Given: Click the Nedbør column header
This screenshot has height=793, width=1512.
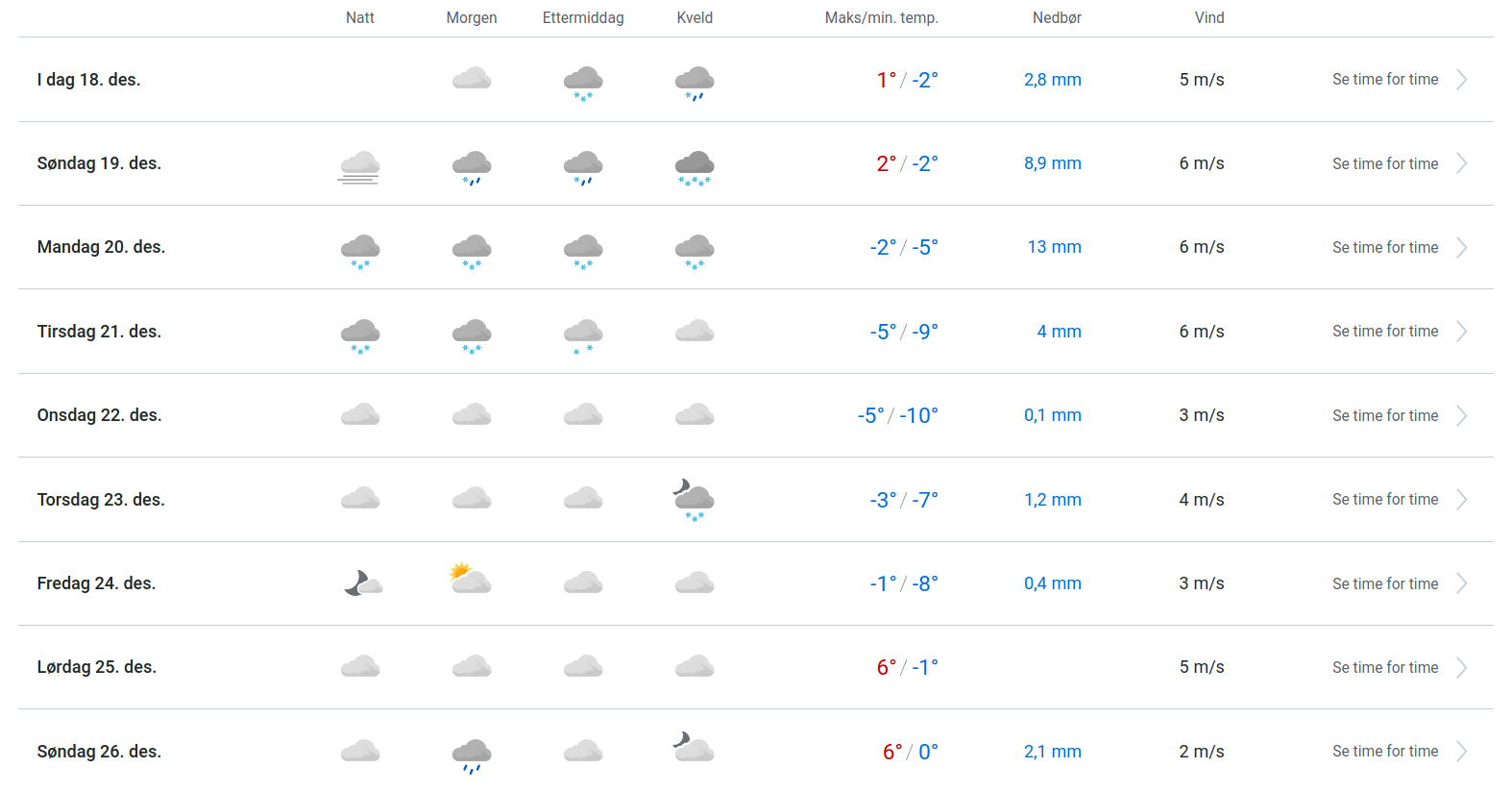Looking at the screenshot, I should tap(1057, 18).
